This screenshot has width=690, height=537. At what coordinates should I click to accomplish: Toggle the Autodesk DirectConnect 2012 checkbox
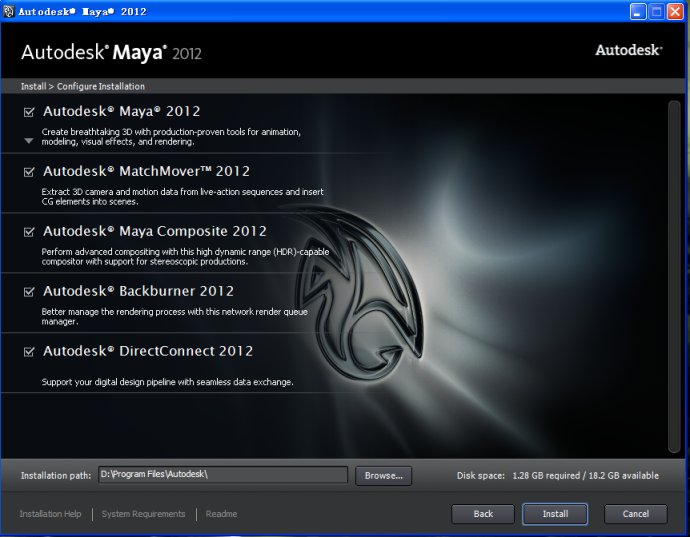[29, 352]
